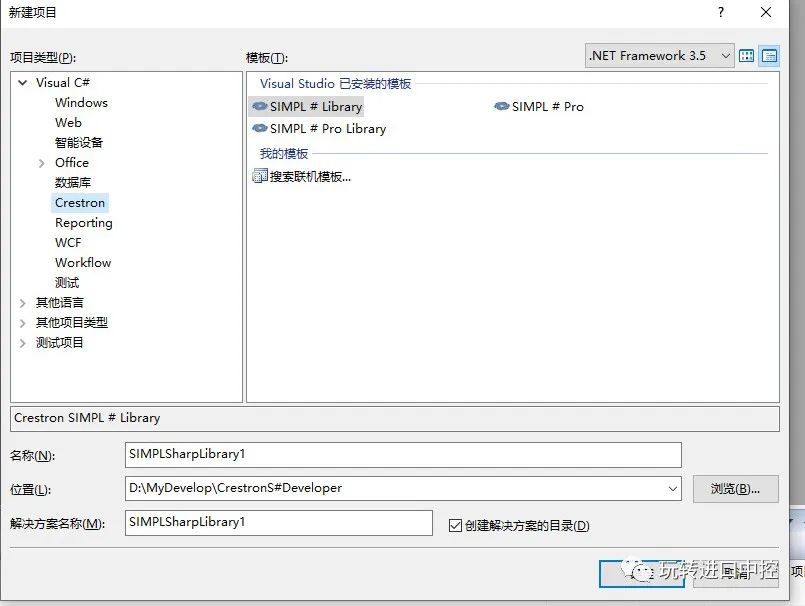The height and width of the screenshot is (606, 805).
Task: Select Web project type
Action: point(68,123)
